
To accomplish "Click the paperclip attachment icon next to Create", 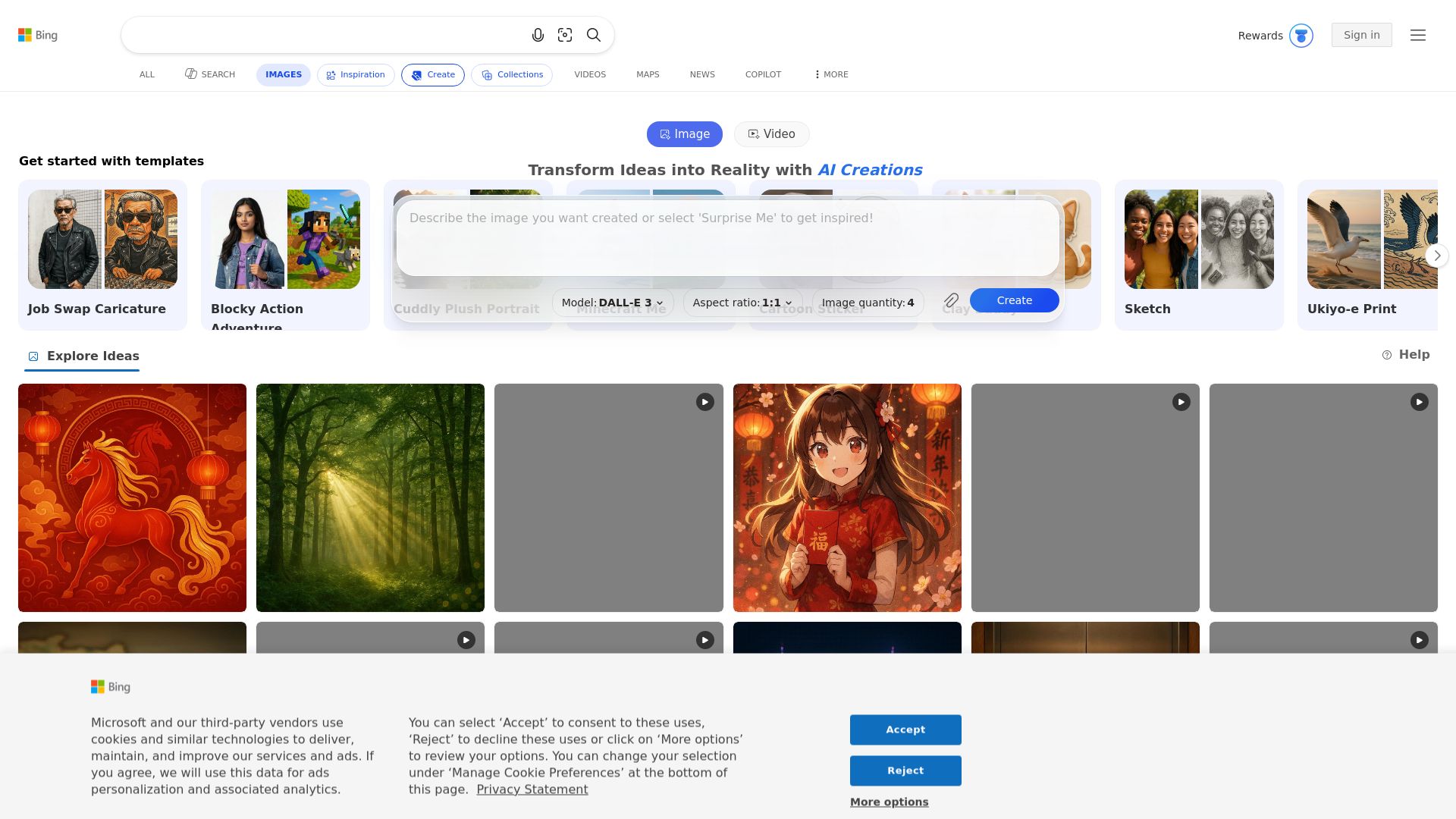I will [951, 300].
